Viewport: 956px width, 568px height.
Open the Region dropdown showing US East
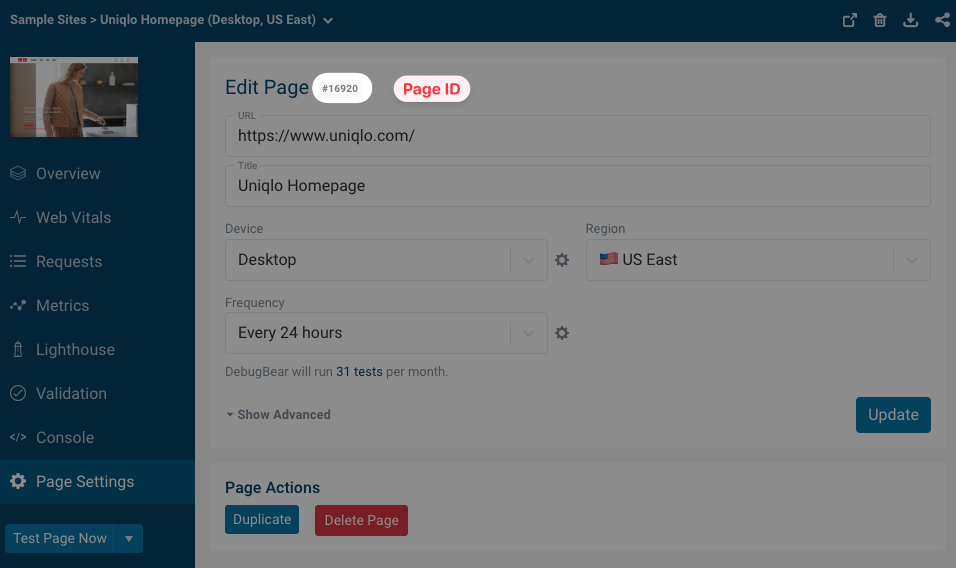758,260
